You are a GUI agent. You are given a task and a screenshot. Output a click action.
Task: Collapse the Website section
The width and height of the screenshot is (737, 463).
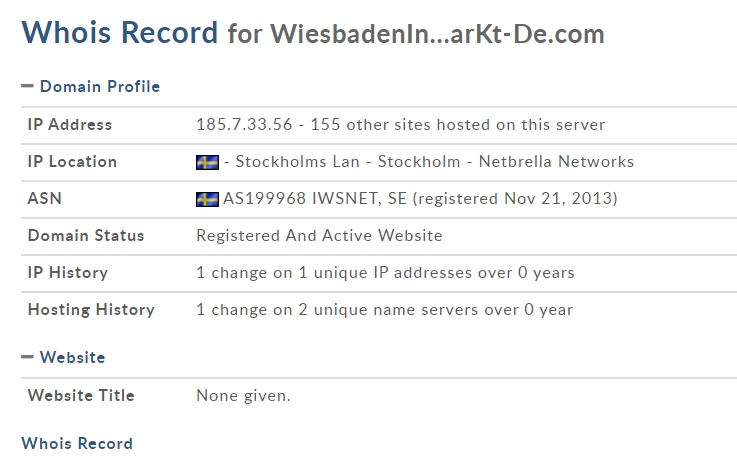pos(63,357)
